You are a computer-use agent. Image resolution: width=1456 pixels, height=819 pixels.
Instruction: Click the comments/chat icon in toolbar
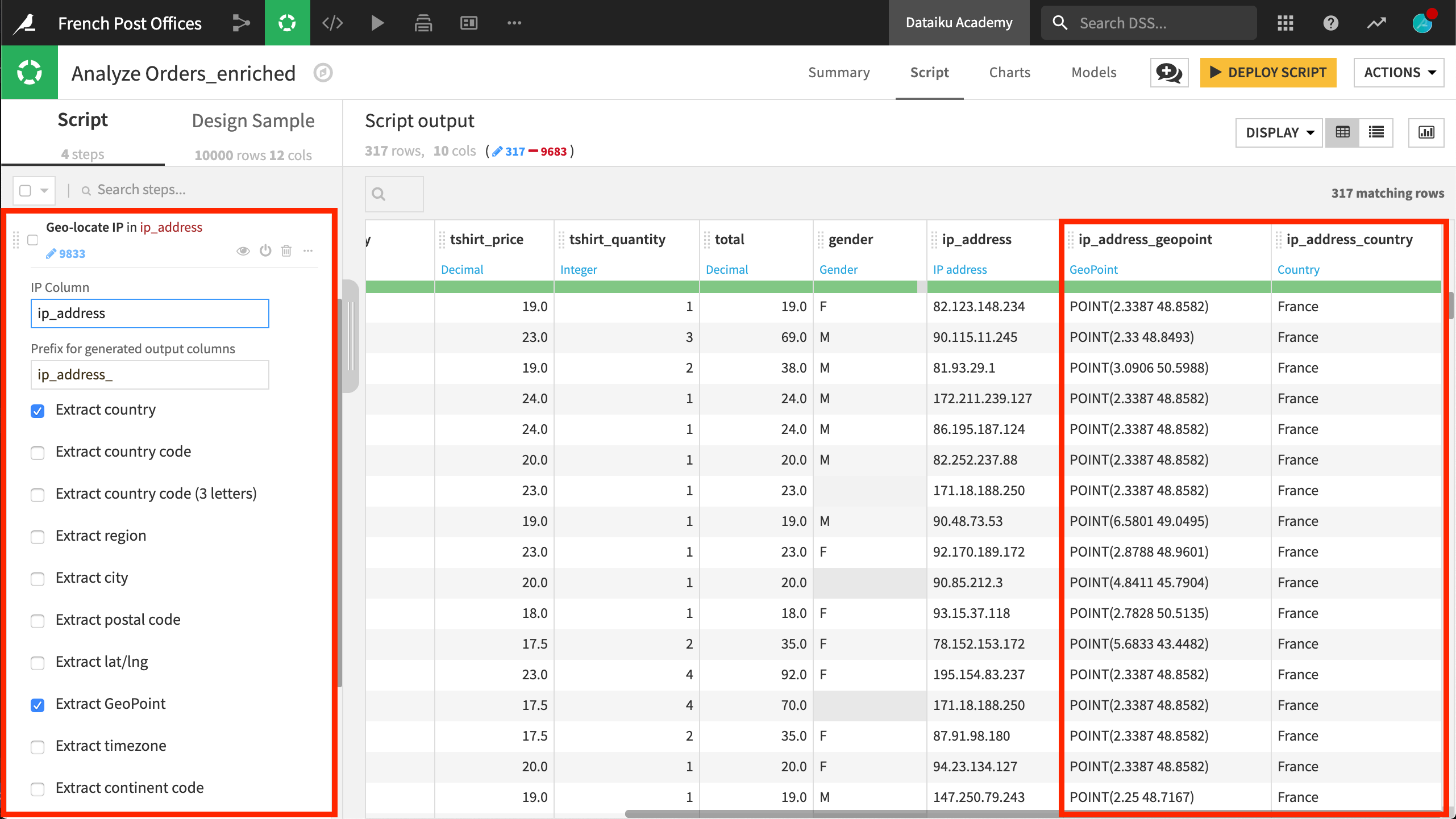coord(1168,72)
